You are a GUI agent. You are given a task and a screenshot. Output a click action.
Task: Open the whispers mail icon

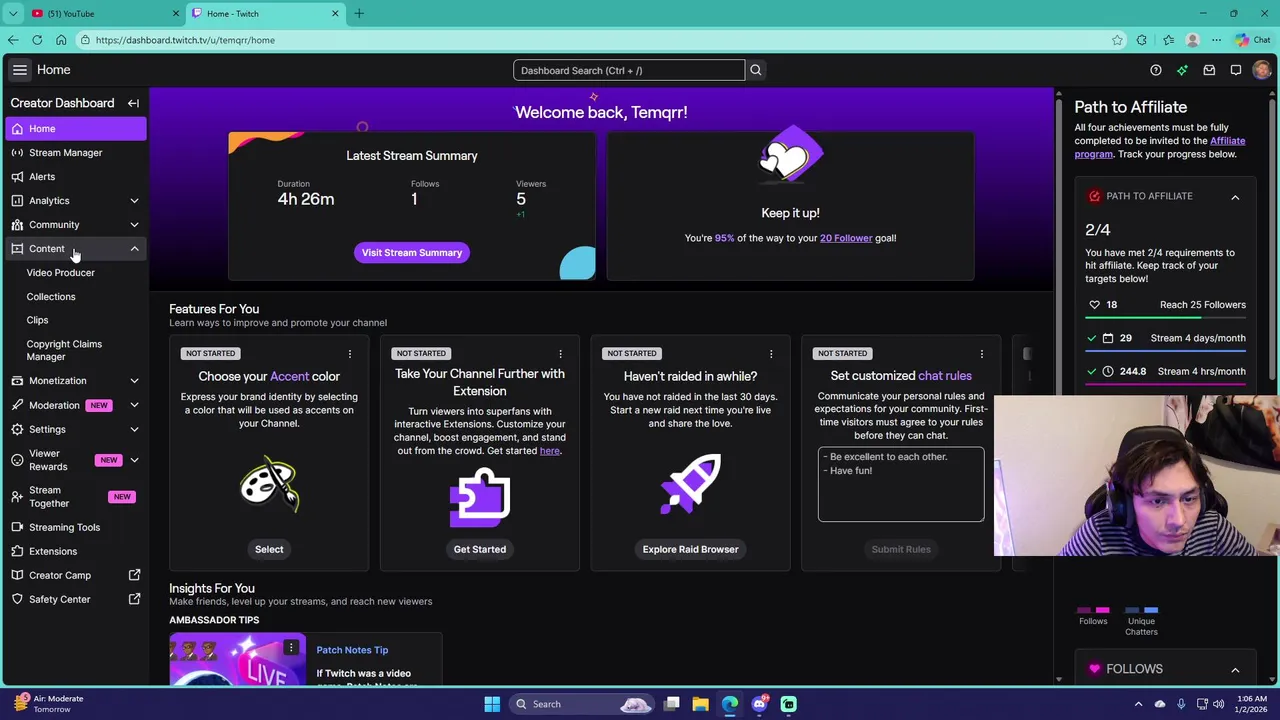click(1209, 70)
